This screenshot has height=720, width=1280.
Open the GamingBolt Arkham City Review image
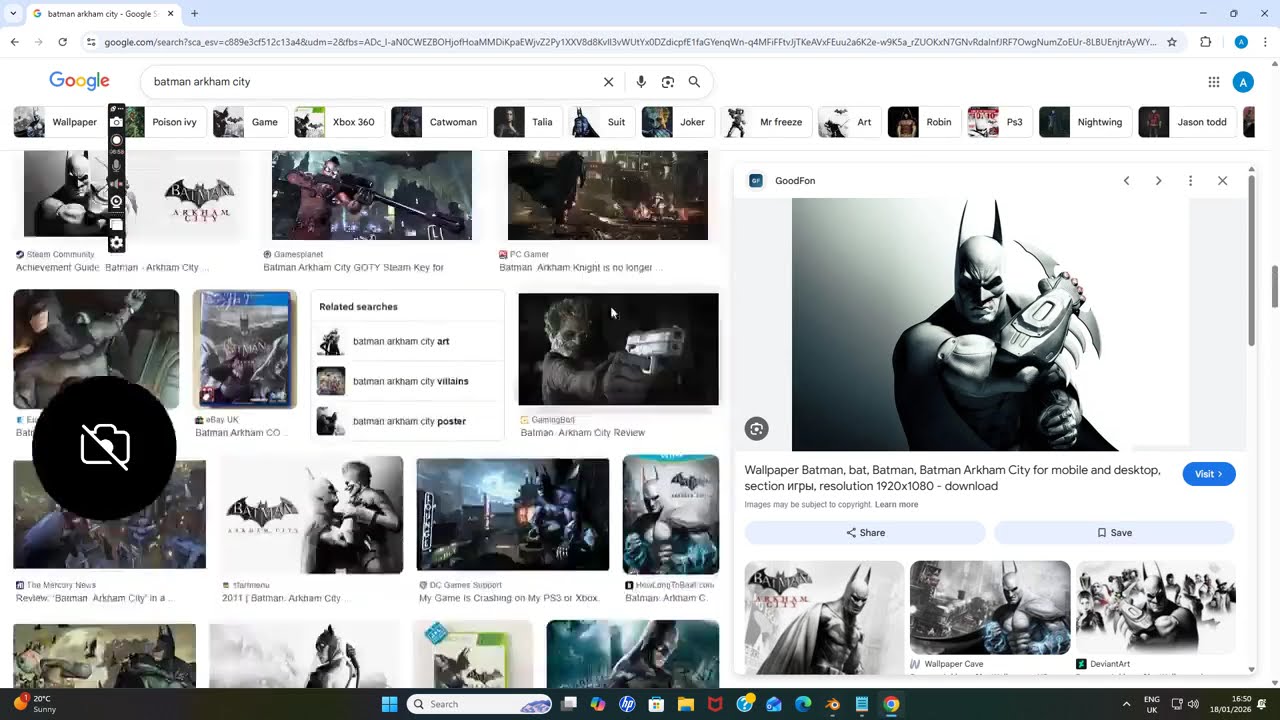(618, 349)
